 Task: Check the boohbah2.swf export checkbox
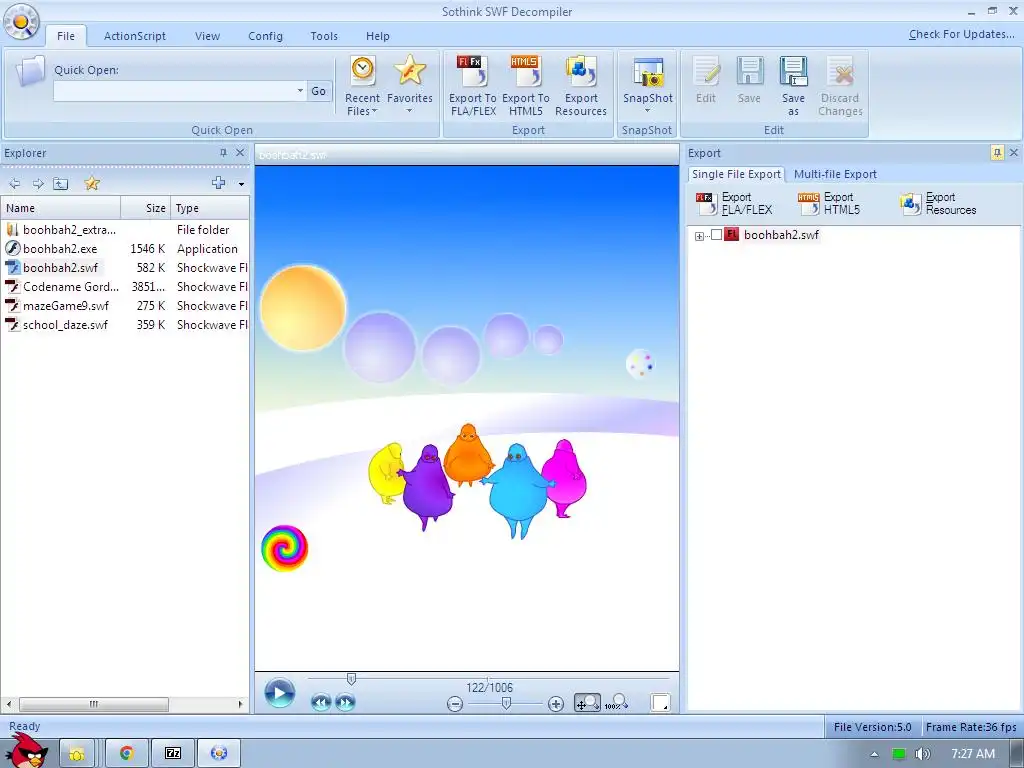pyautogui.click(x=716, y=235)
